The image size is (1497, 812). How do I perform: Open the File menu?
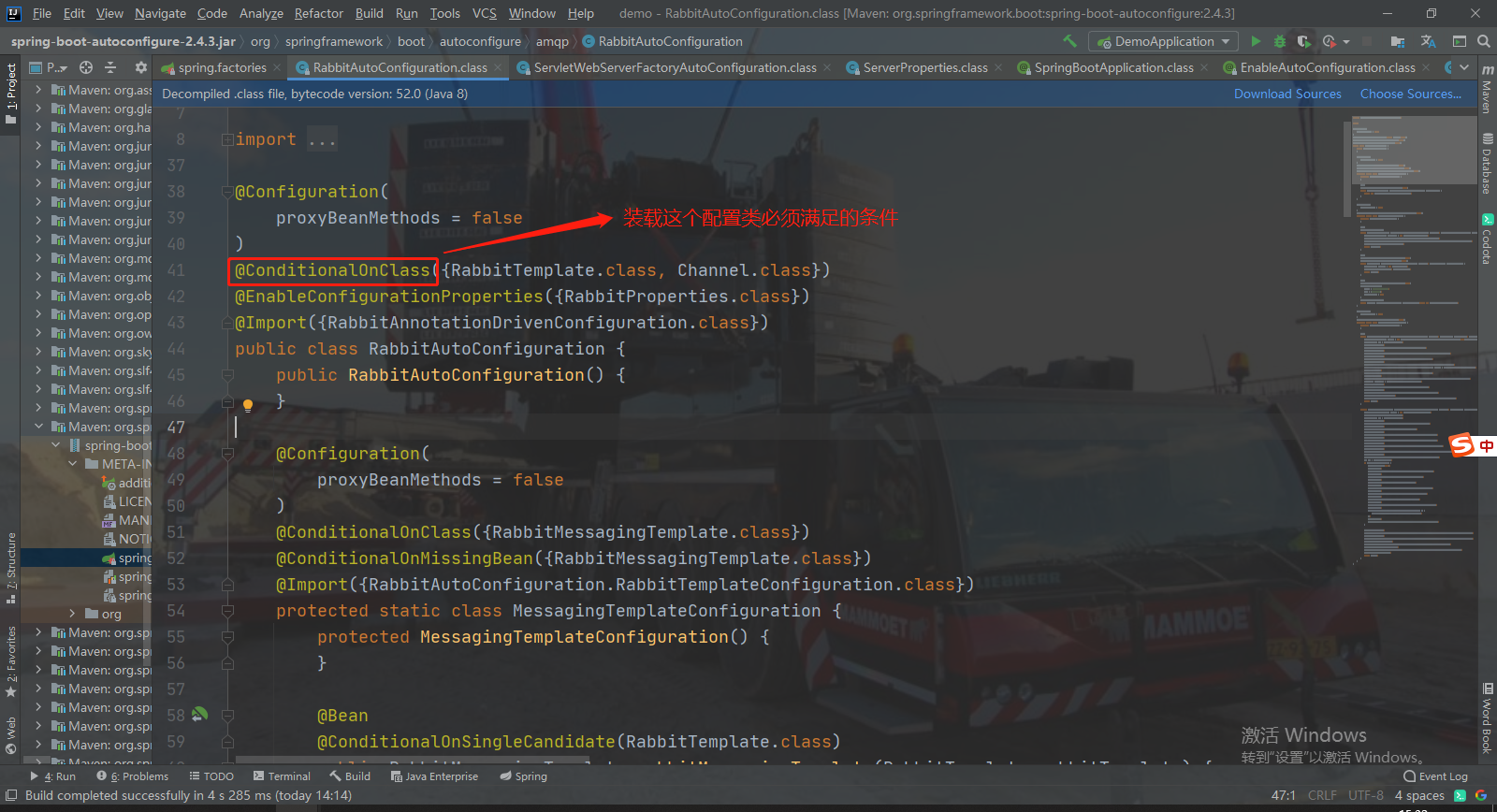pyautogui.click(x=42, y=13)
